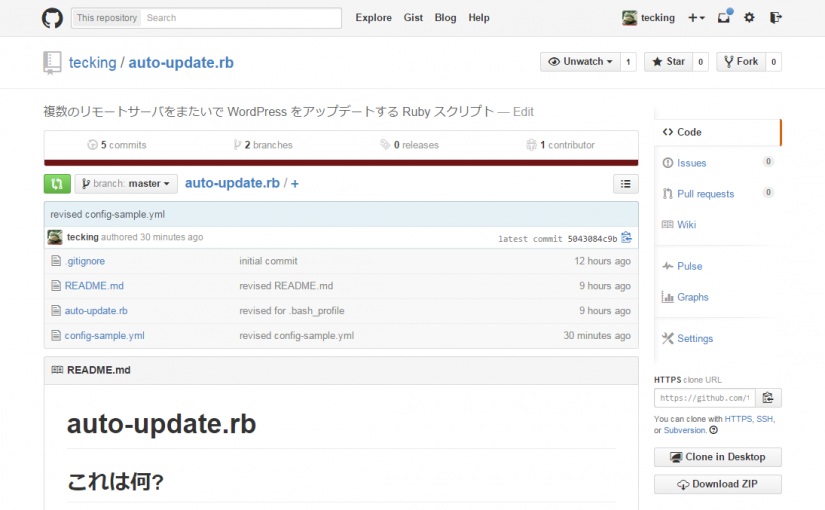Open GitHub home via Octocat logo

coord(52,18)
